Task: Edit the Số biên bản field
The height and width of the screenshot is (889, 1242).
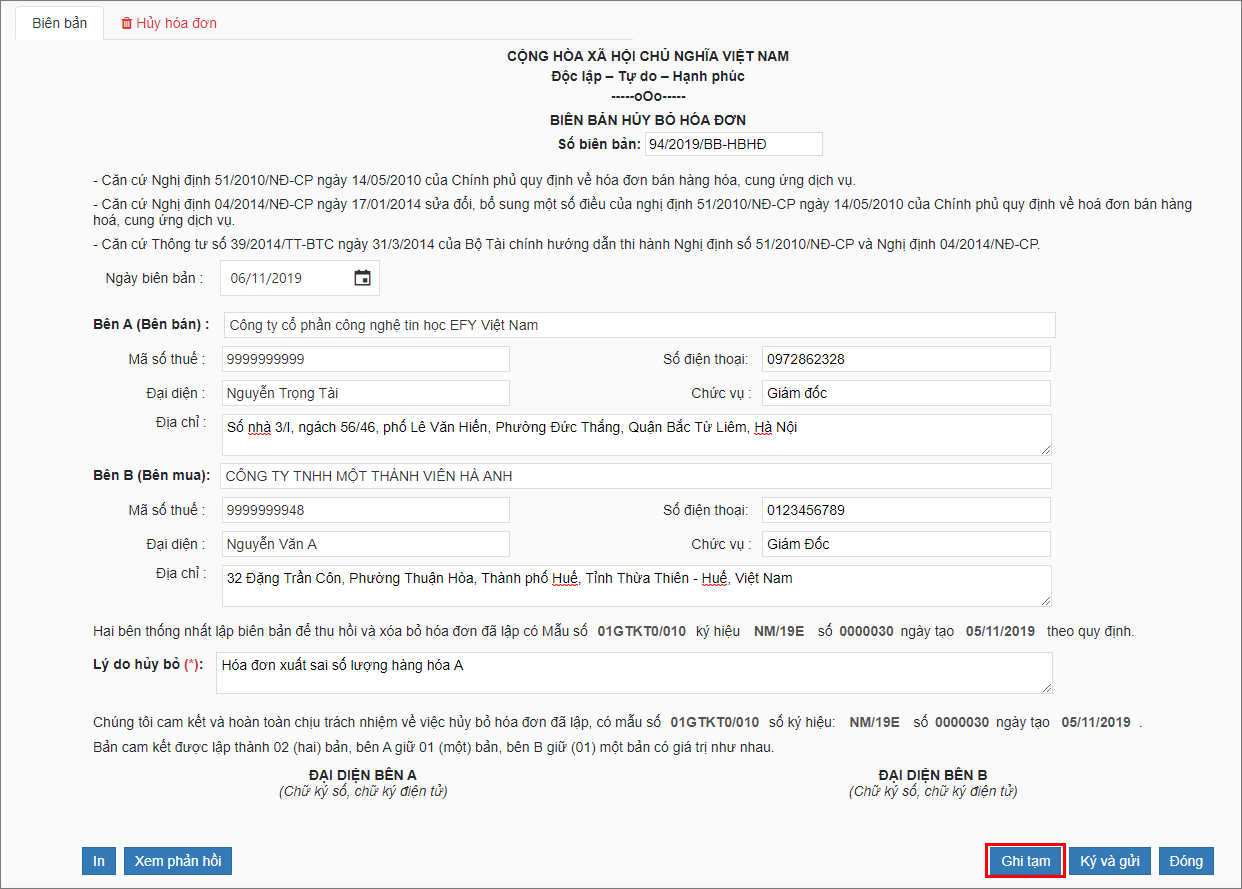Action: coord(734,144)
